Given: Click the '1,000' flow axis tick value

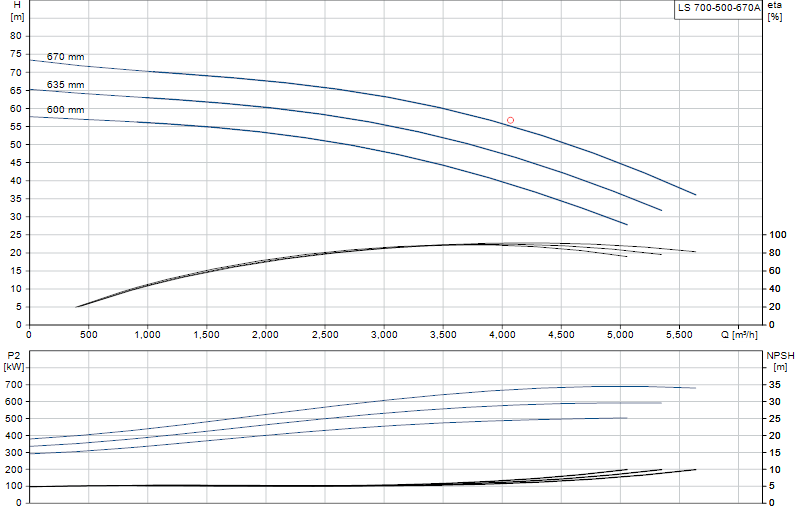Looking at the screenshot, I should click(147, 335).
